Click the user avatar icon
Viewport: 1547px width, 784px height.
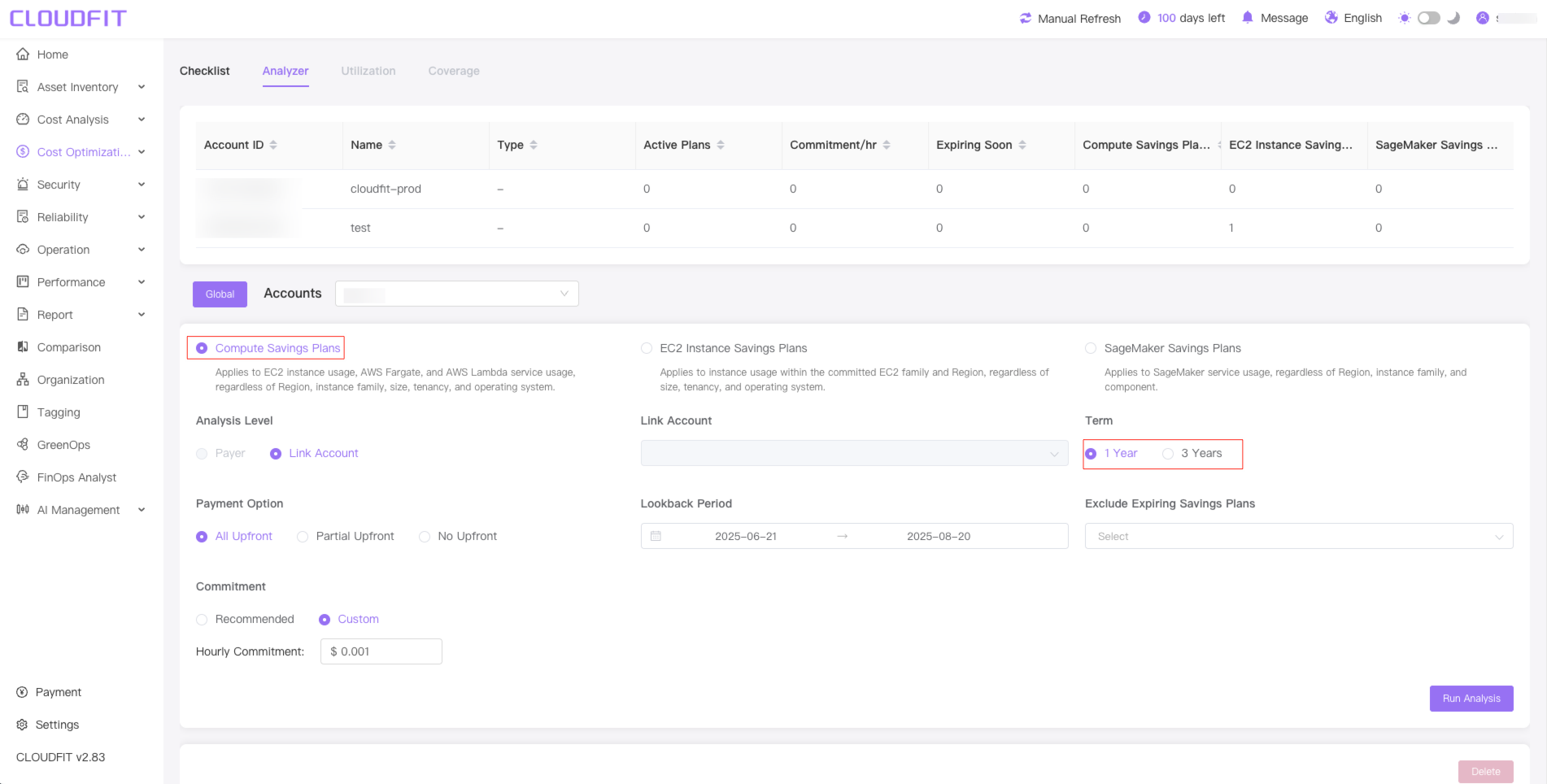[1483, 18]
